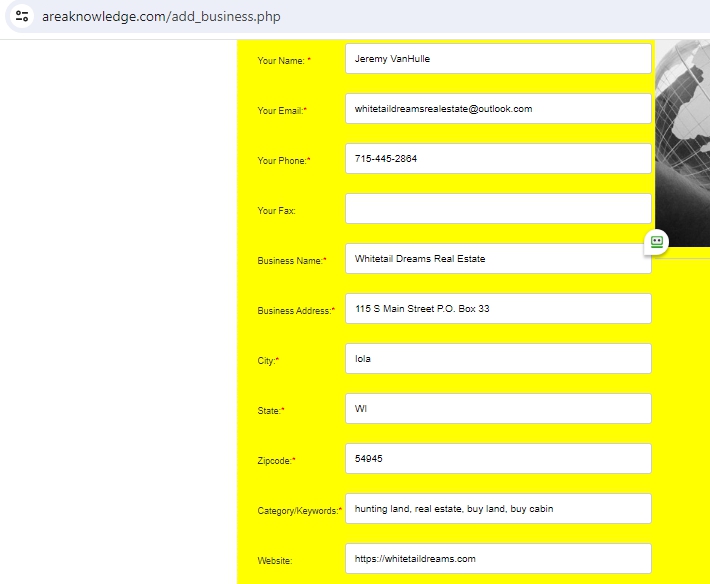Click the "Business Address:" text label

pos(295,311)
